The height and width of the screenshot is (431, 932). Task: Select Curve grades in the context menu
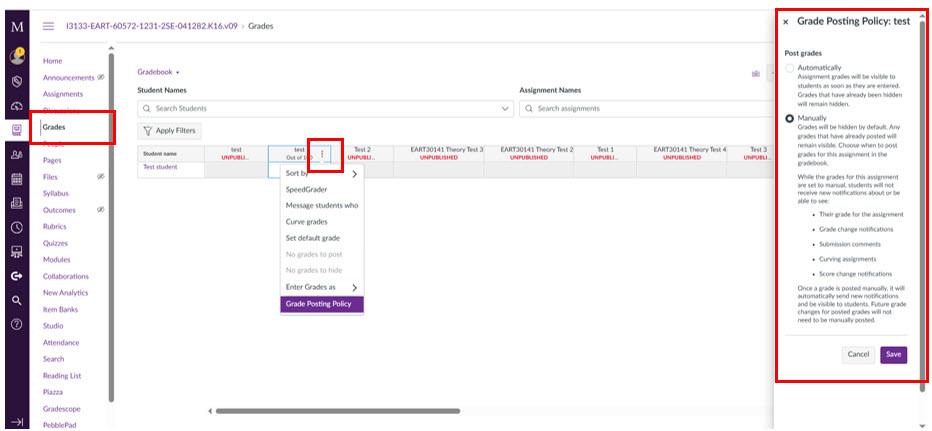coord(307,222)
